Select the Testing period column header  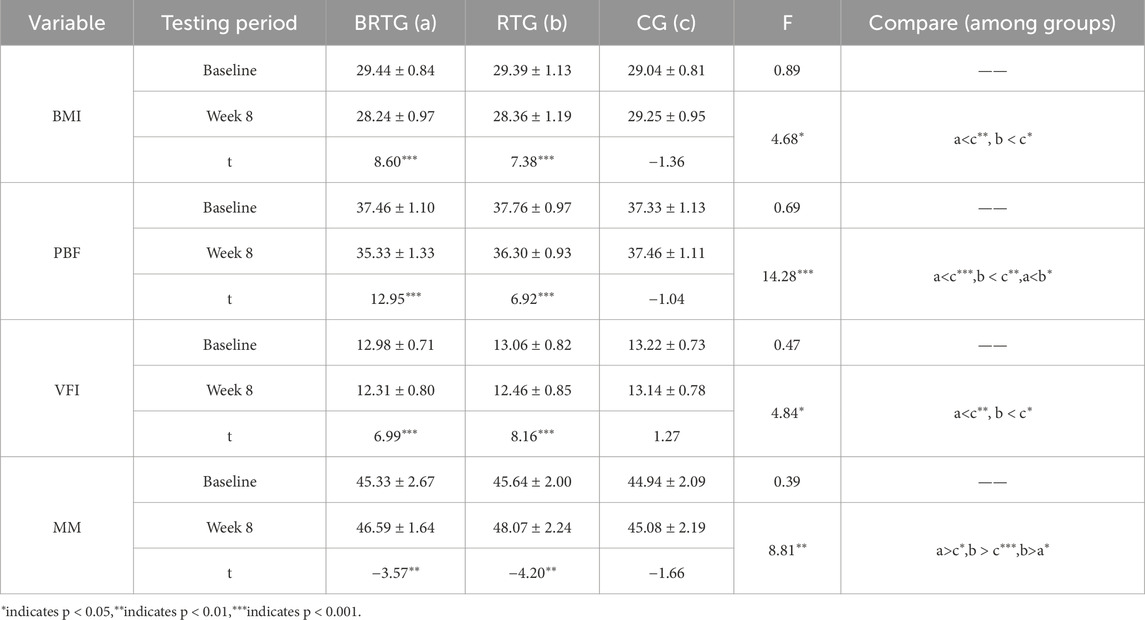[x=229, y=22]
